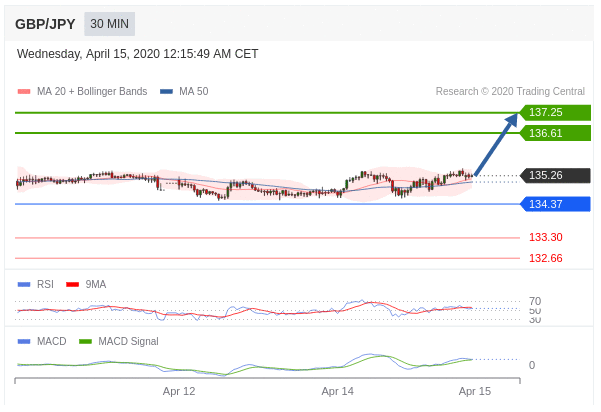Click the MA 20 + Bollinger Bands red swatch
This screenshot has width=601, height=412.
coord(24,92)
